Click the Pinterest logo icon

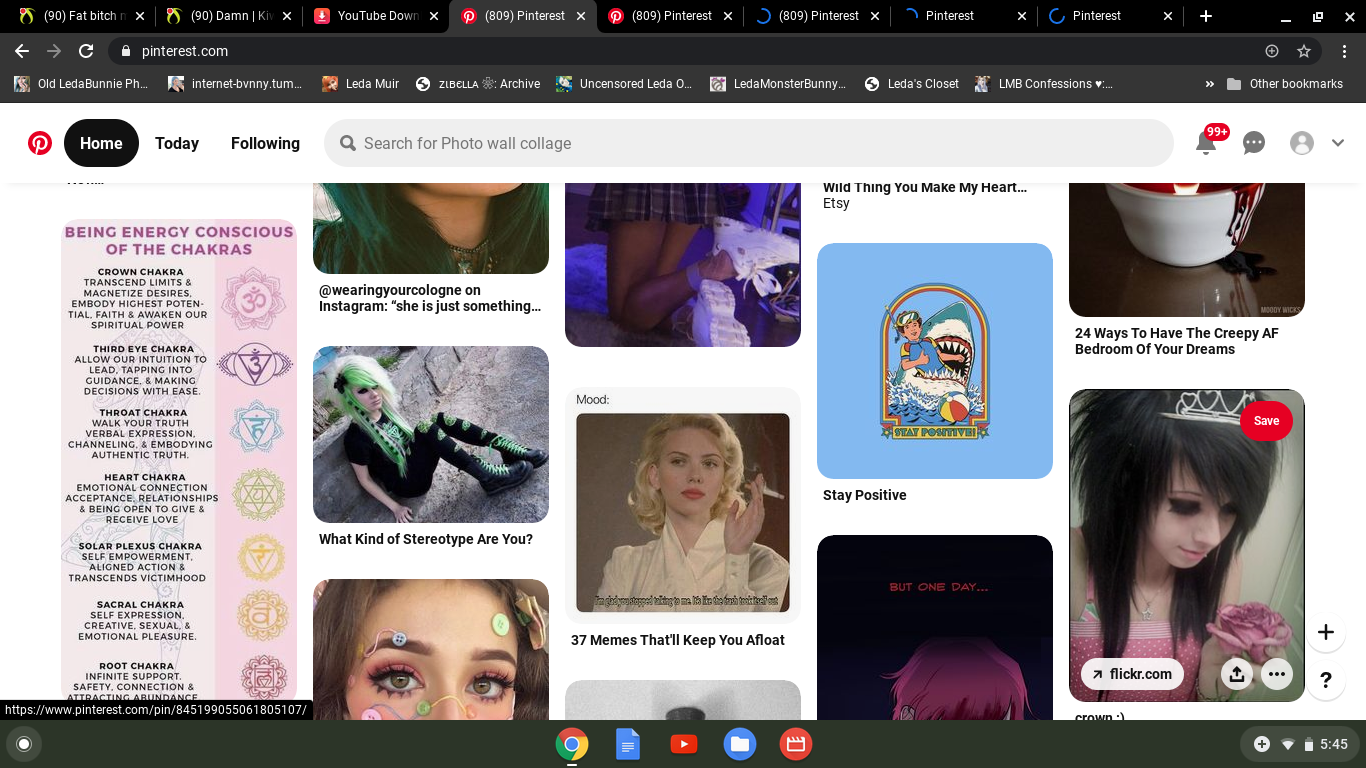coord(40,143)
